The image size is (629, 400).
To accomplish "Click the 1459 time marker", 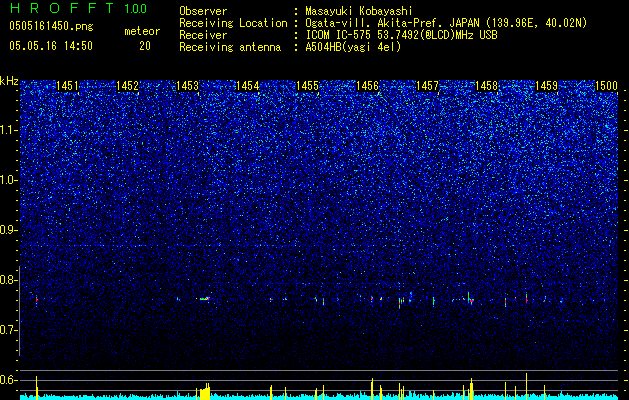I will click(x=547, y=85).
